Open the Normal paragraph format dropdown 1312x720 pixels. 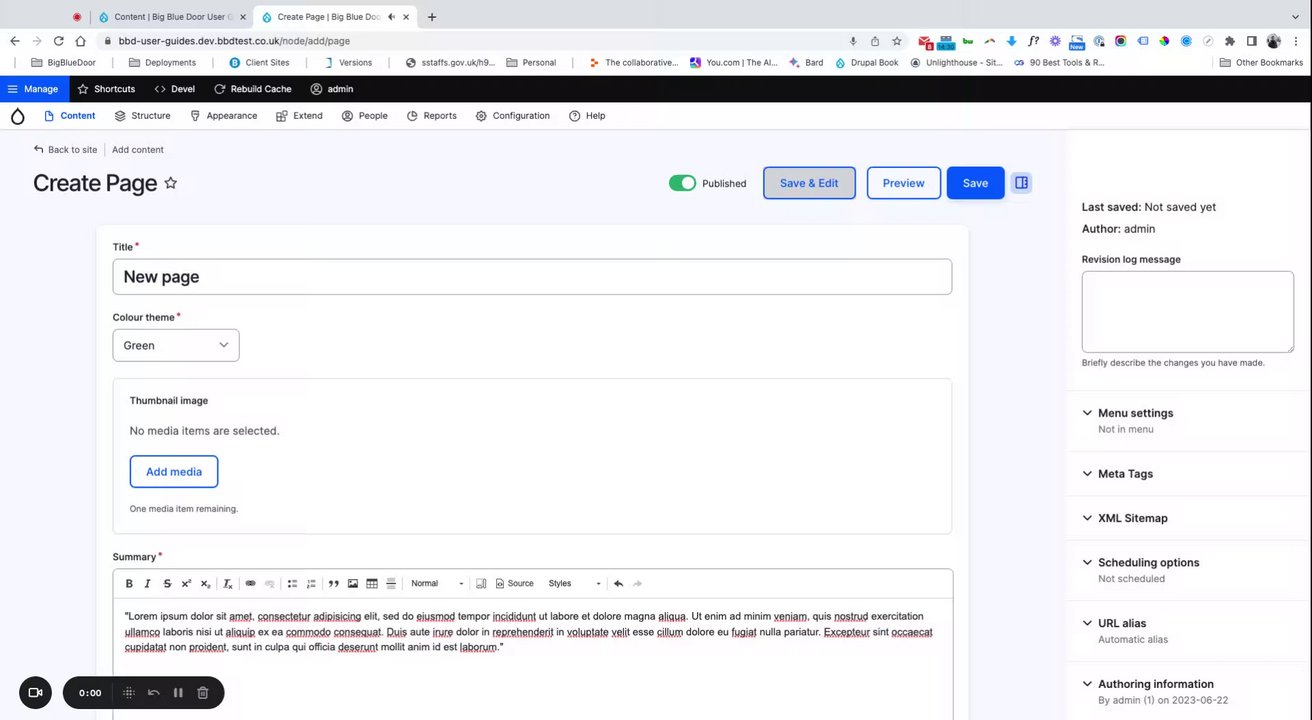437,584
